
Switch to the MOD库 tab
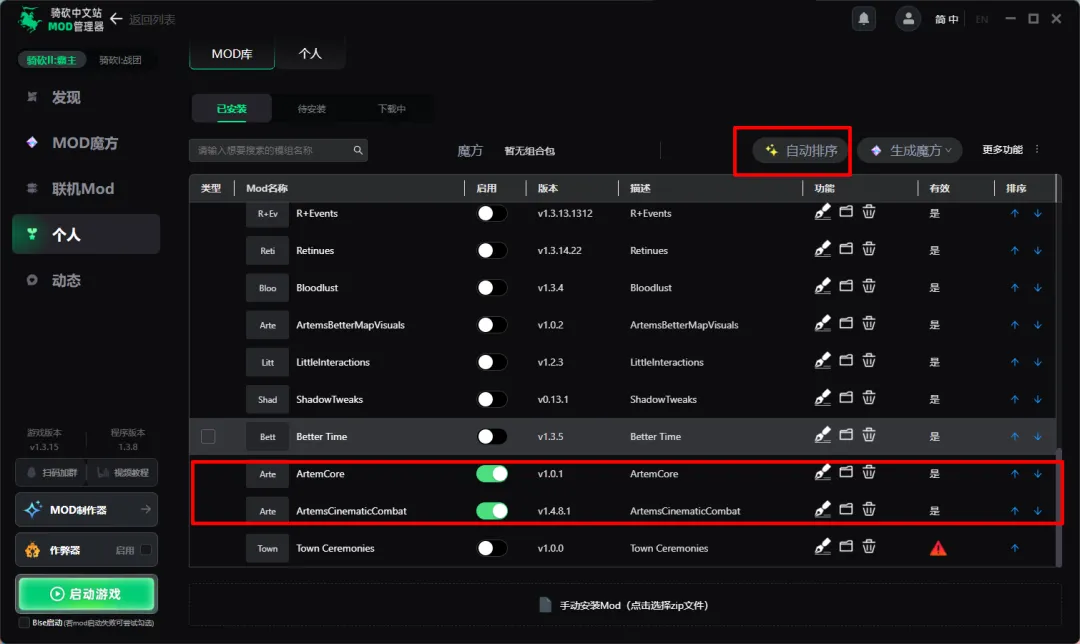pyautogui.click(x=232, y=54)
